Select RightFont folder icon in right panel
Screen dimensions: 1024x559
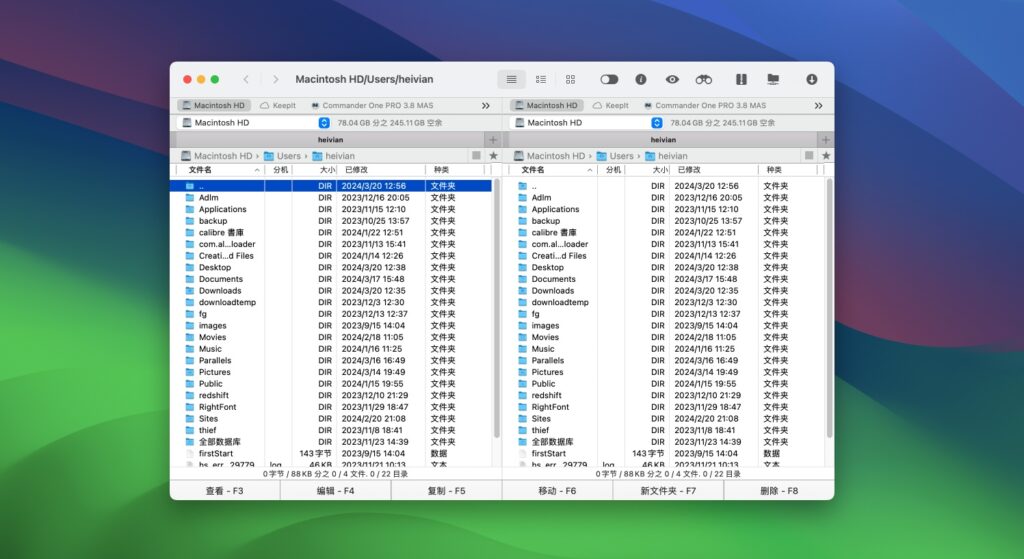[522, 407]
